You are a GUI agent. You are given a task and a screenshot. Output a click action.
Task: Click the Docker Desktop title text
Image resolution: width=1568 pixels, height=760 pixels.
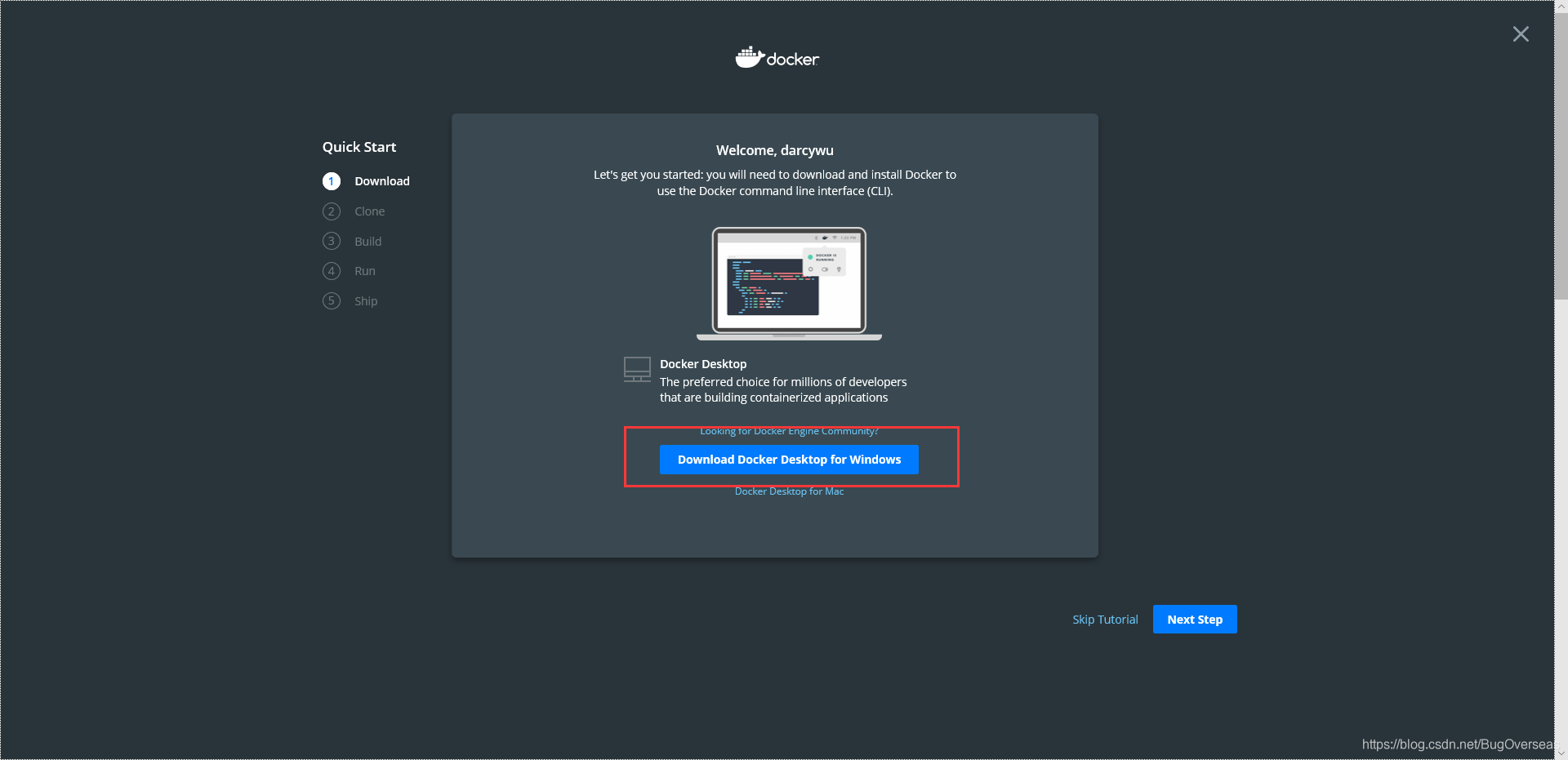click(703, 364)
